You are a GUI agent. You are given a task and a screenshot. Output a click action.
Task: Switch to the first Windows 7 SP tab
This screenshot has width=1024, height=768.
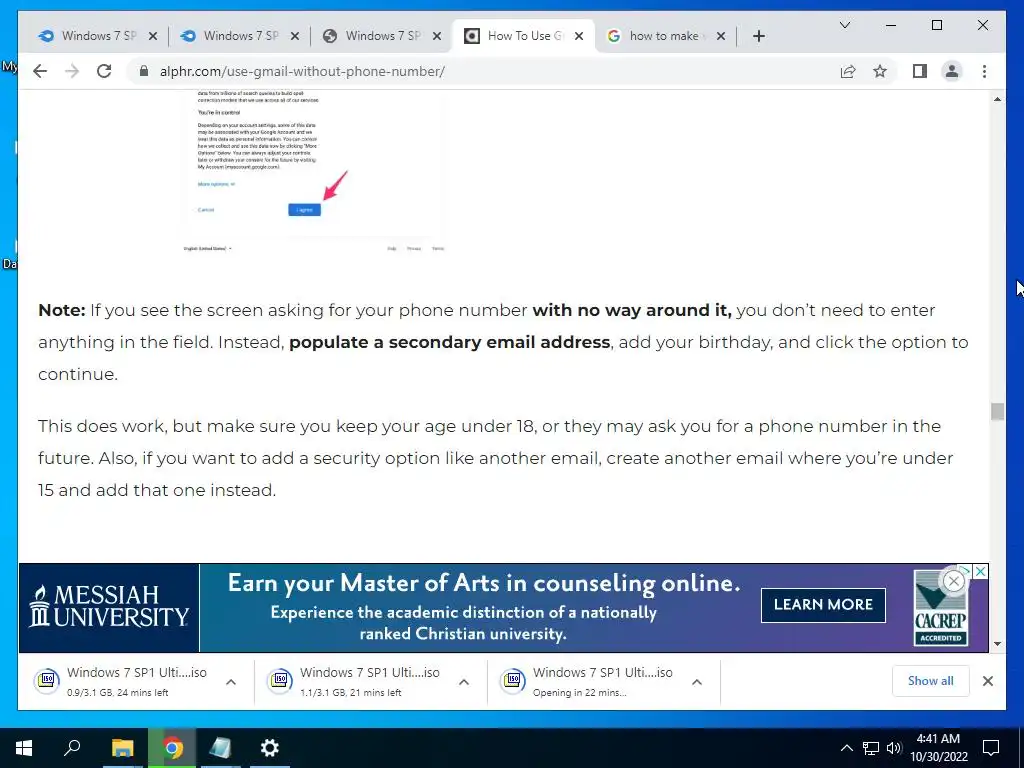pyautogui.click(x=97, y=36)
